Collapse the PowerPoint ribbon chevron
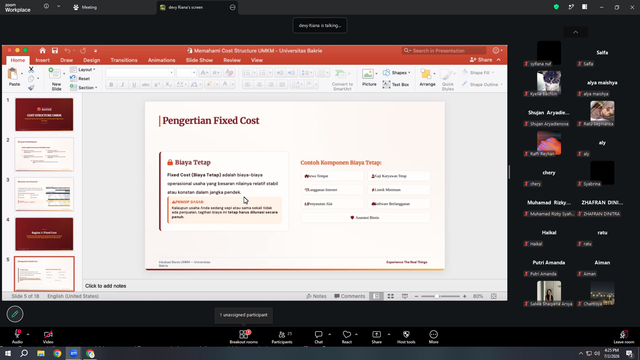 point(499,60)
